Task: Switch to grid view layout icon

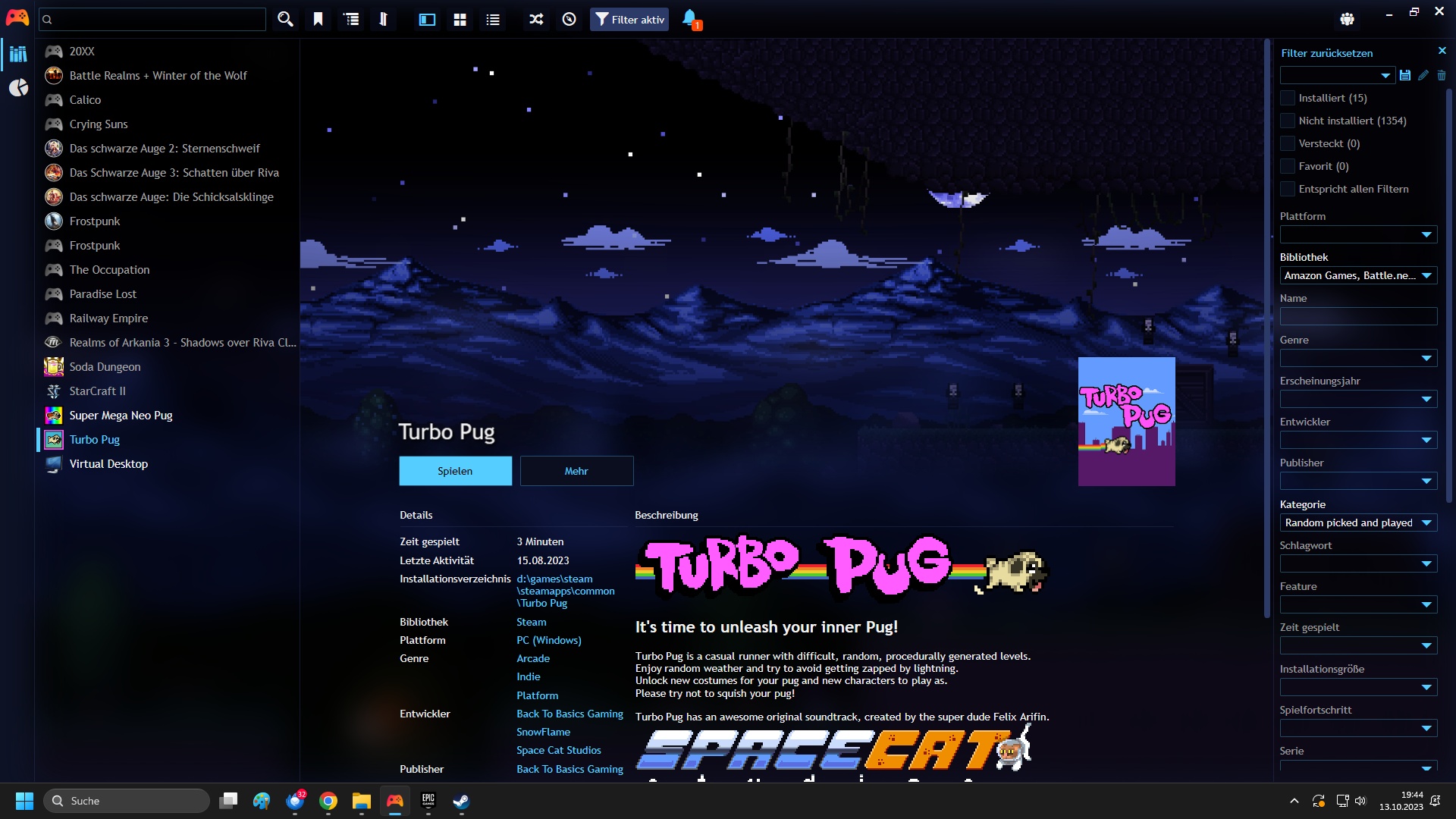Action: pos(460,20)
